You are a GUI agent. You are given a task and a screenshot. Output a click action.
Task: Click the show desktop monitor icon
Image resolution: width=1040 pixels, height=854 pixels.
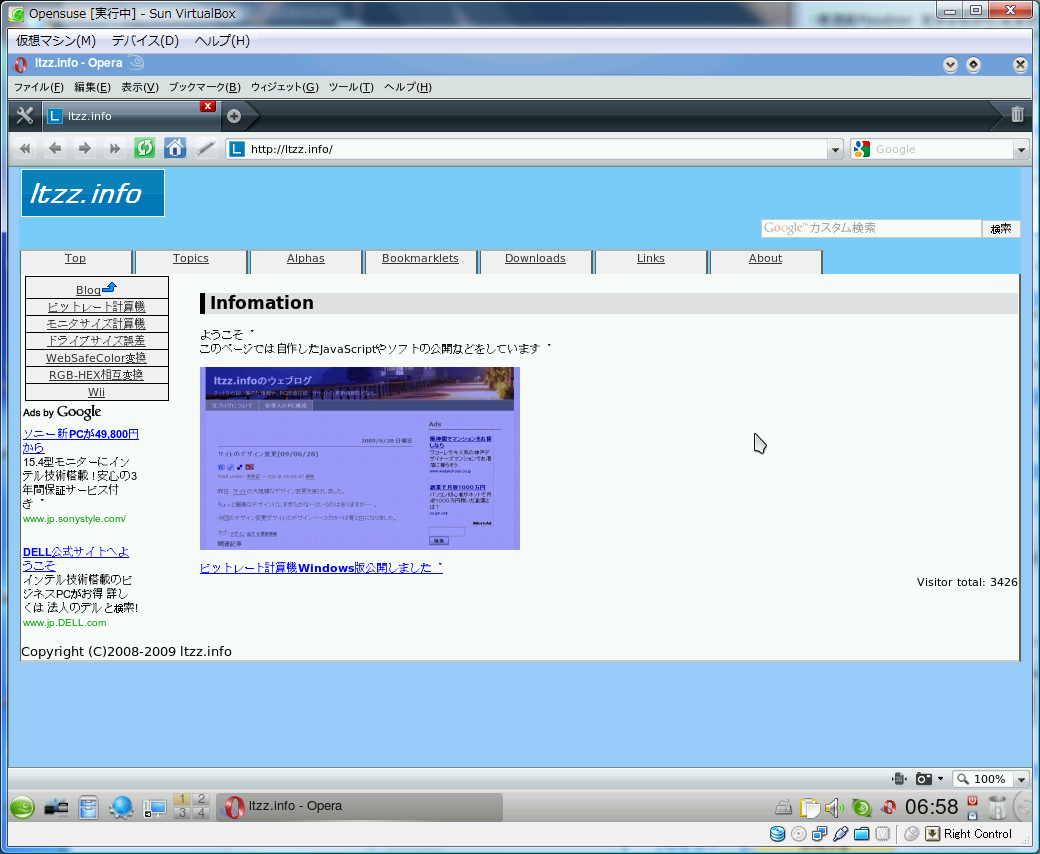coord(155,808)
